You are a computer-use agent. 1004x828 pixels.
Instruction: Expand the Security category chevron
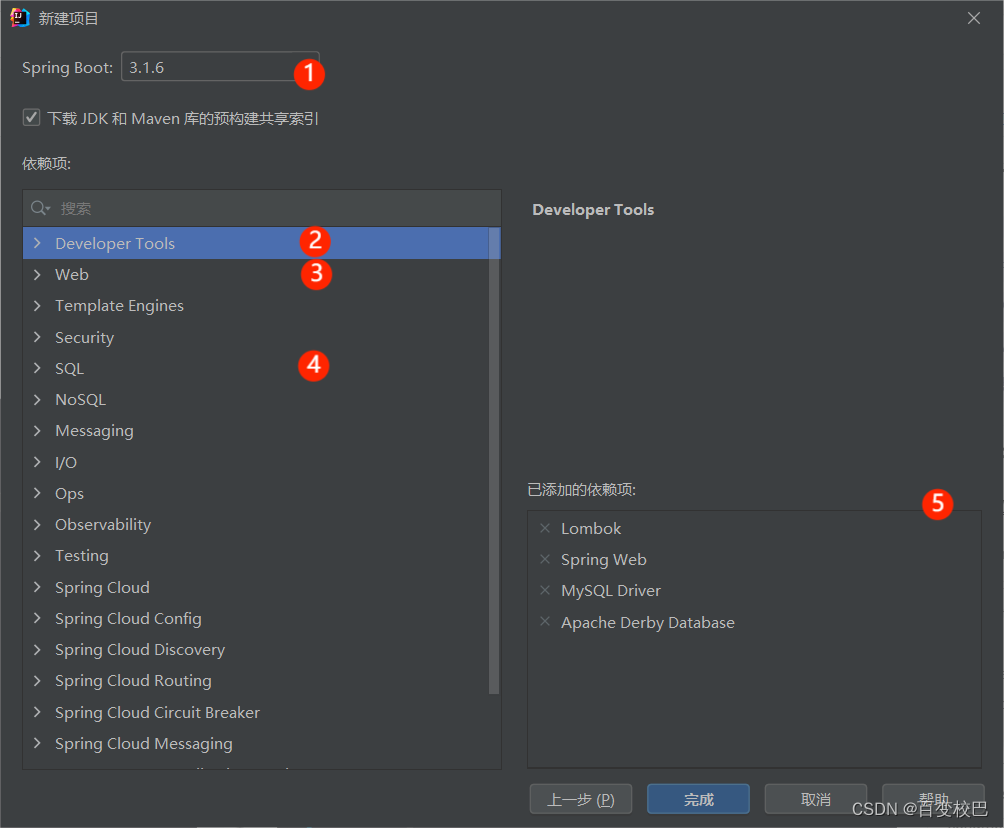click(x=37, y=337)
